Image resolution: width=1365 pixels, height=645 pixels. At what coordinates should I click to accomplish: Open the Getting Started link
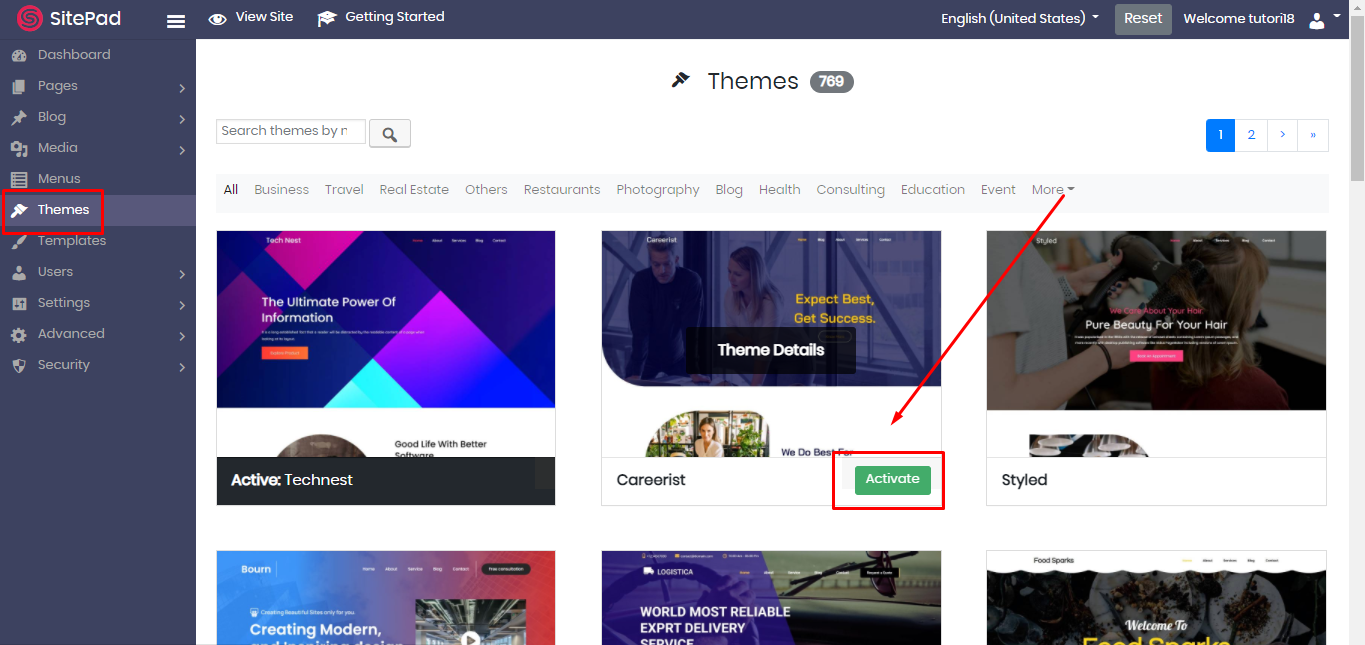[395, 17]
